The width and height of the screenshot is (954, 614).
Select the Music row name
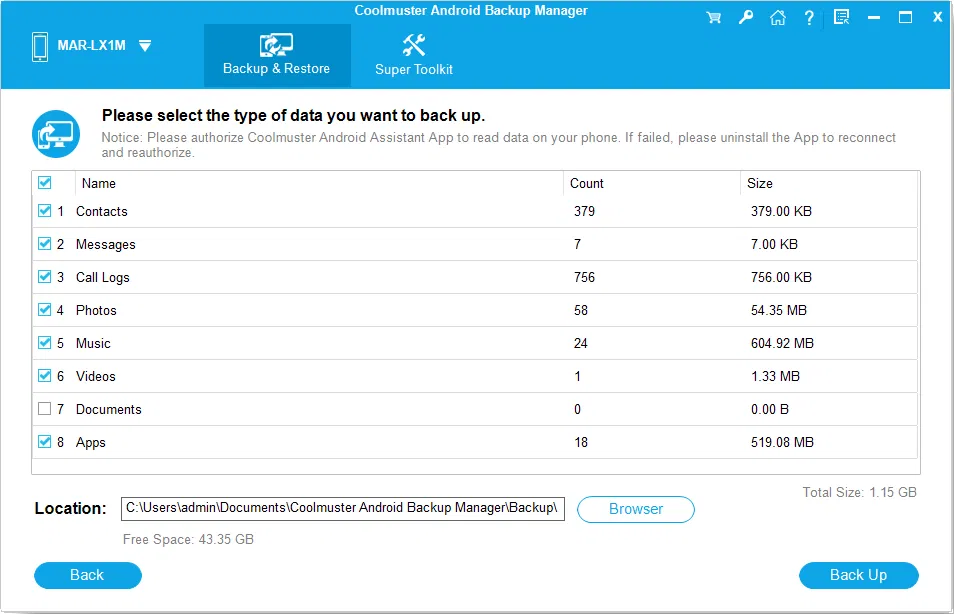(x=93, y=343)
